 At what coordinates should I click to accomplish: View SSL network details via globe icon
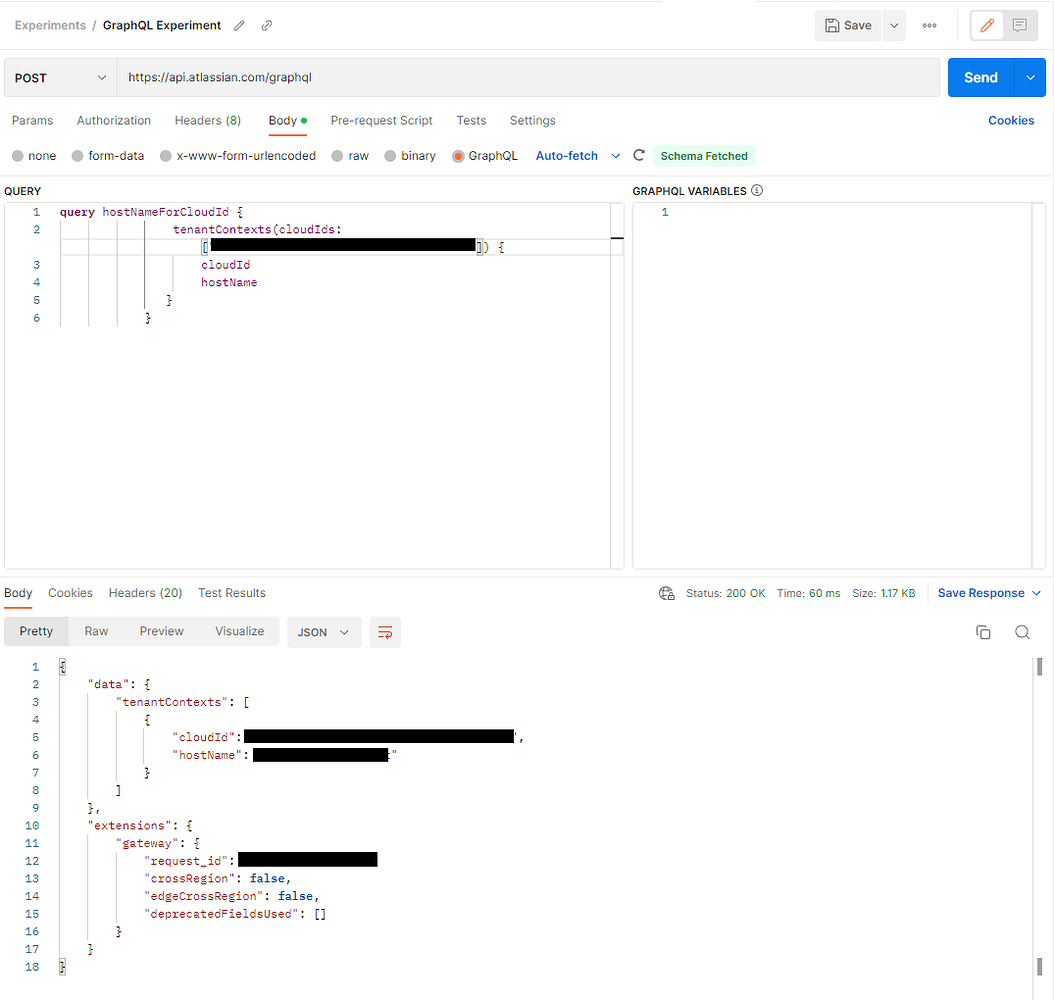pos(666,592)
